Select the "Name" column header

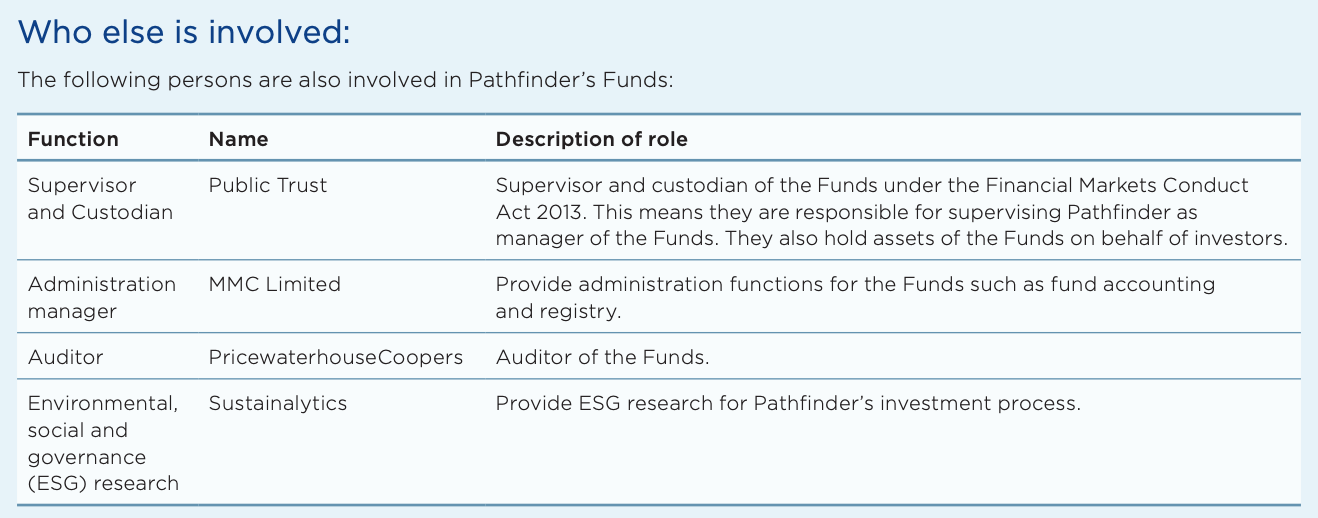point(238,139)
